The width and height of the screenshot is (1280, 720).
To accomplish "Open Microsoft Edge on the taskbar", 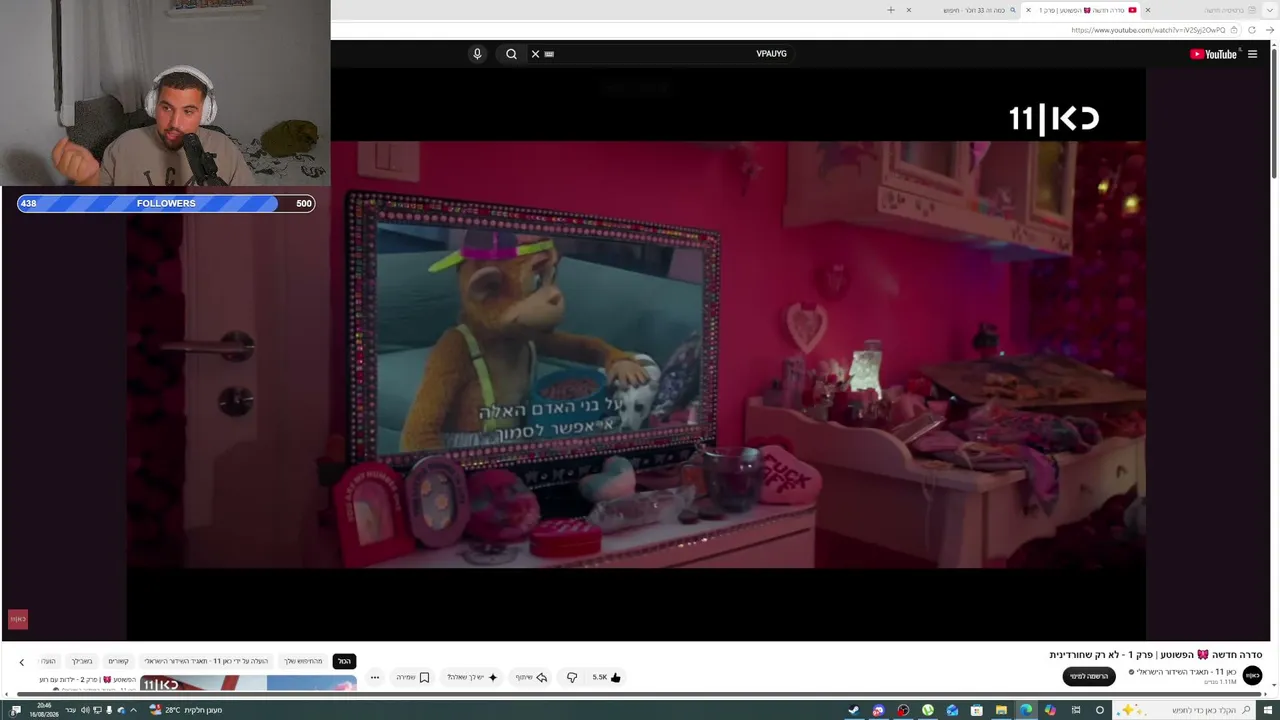I will [x=1026, y=710].
